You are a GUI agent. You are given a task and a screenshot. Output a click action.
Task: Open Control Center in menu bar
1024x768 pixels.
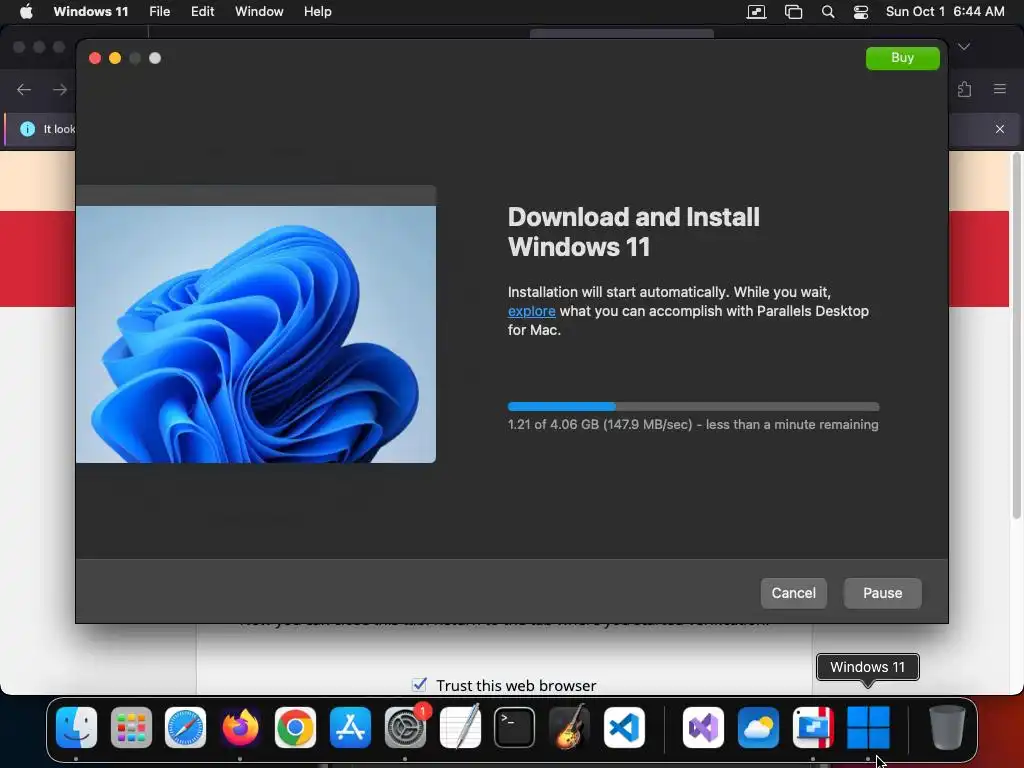[861, 12]
